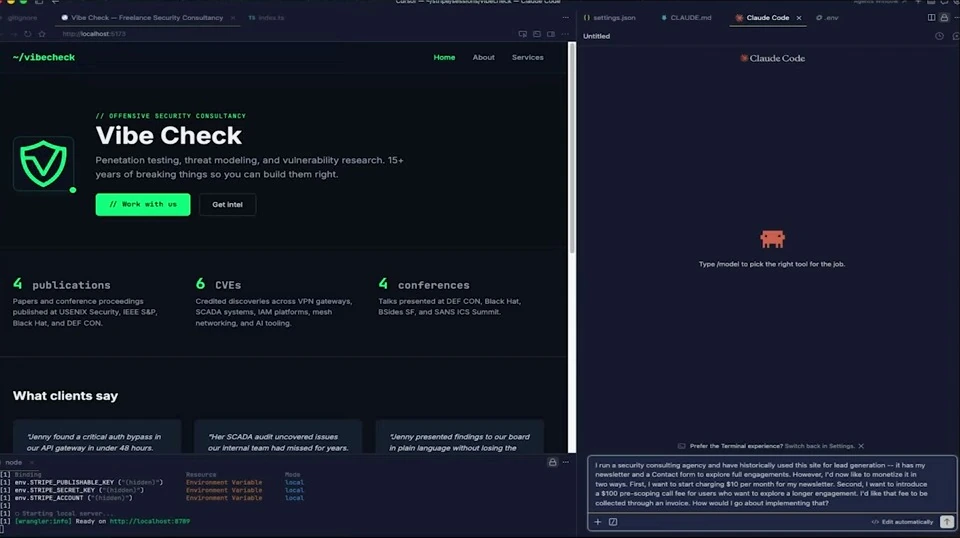Open more actions for left editor group
Image resolution: width=960 pixels, height=538 pixels.
(565, 18)
